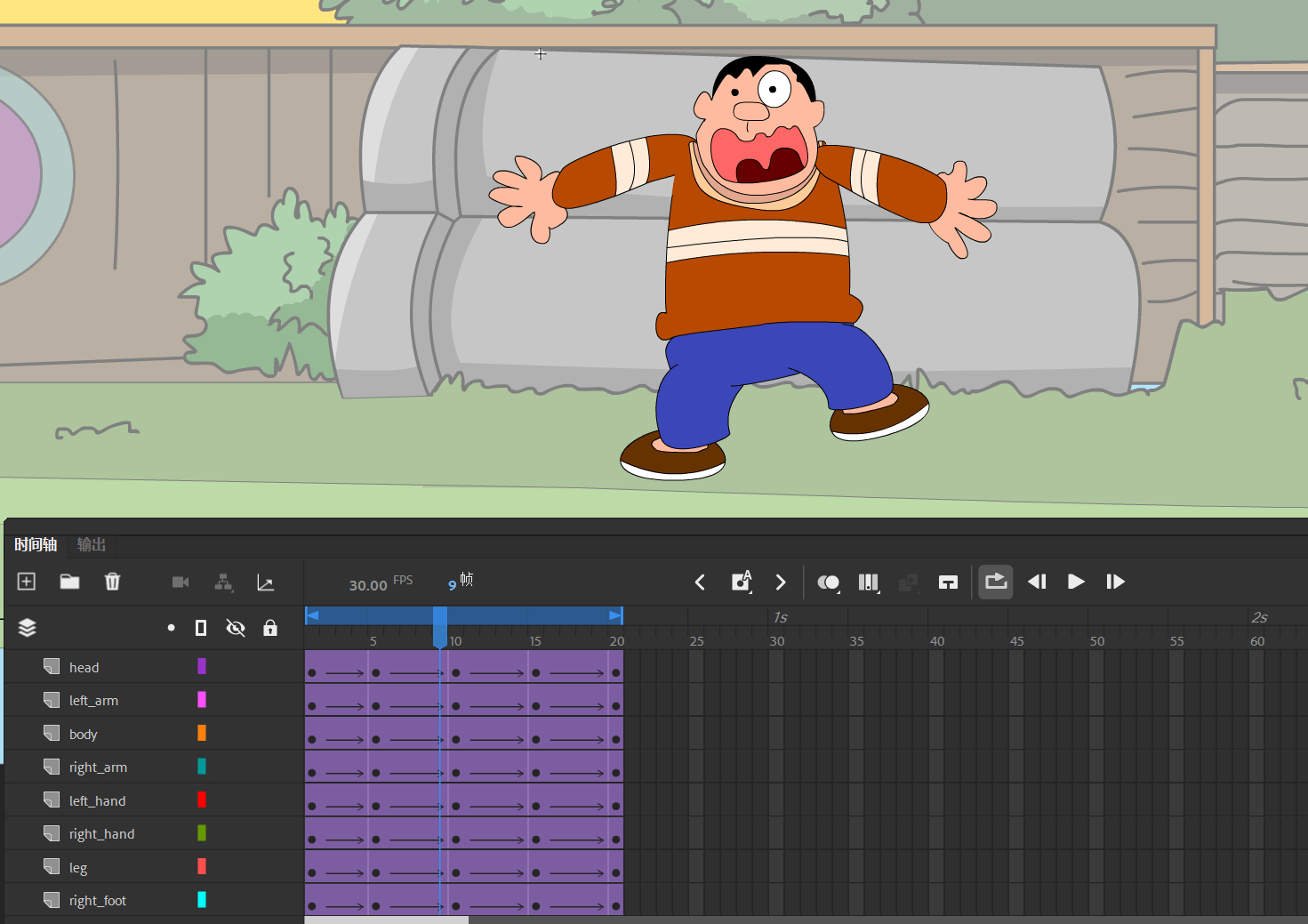This screenshot has width=1308, height=924.
Task: Click the magenta outline swatch of left_arm
Action: click(x=202, y=700)
